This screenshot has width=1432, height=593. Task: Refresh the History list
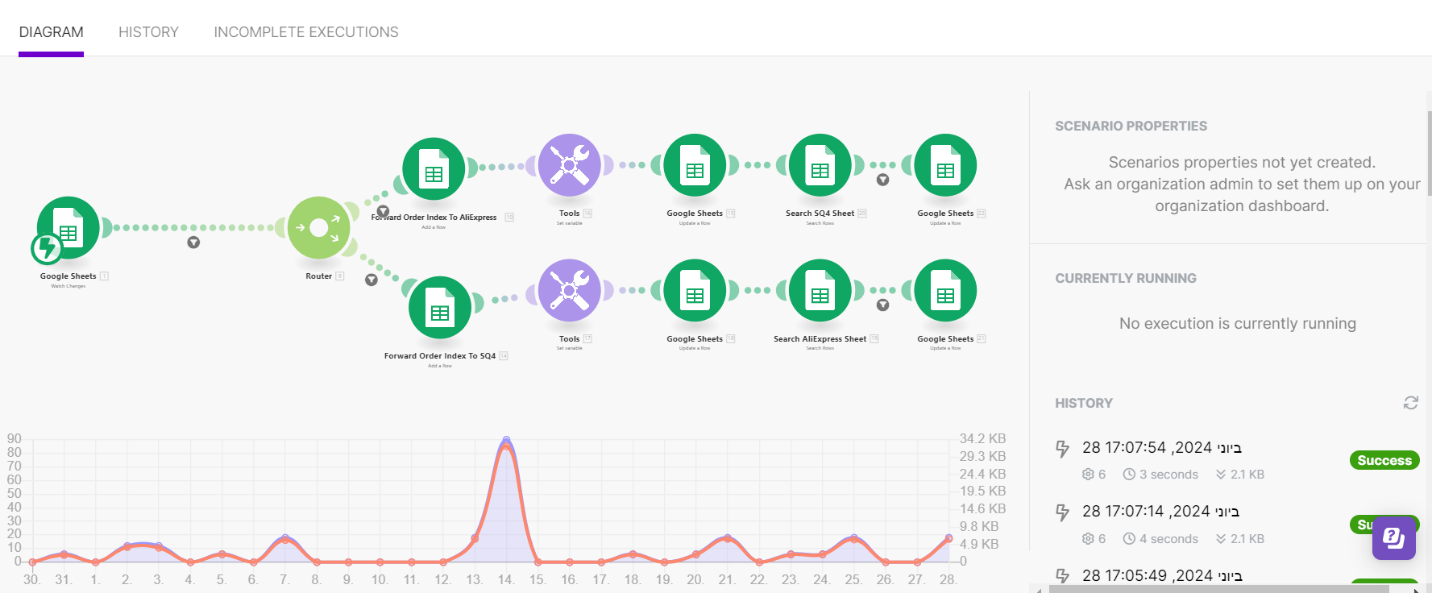coord(1411,403)
